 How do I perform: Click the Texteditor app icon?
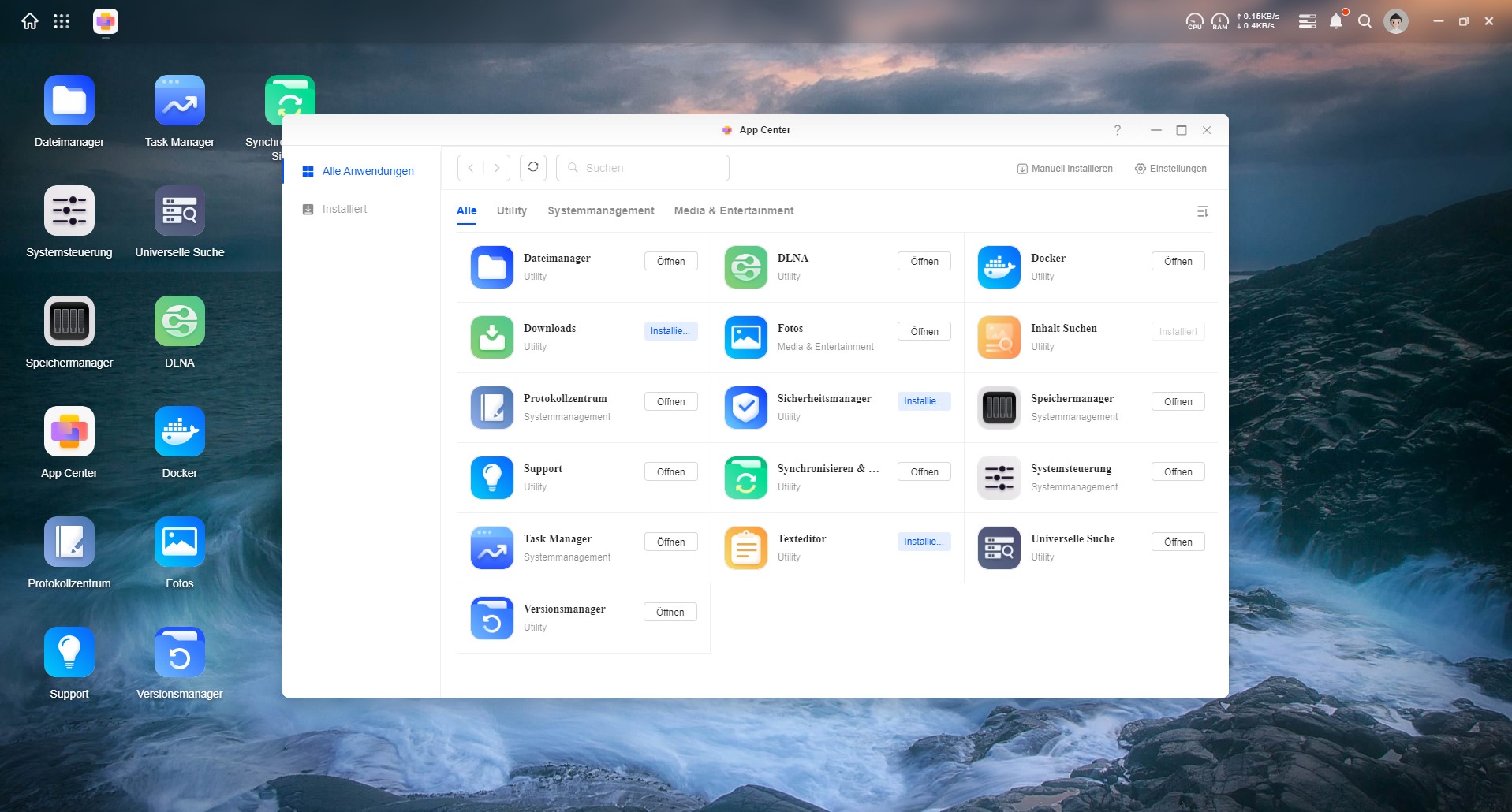point(745,548)
